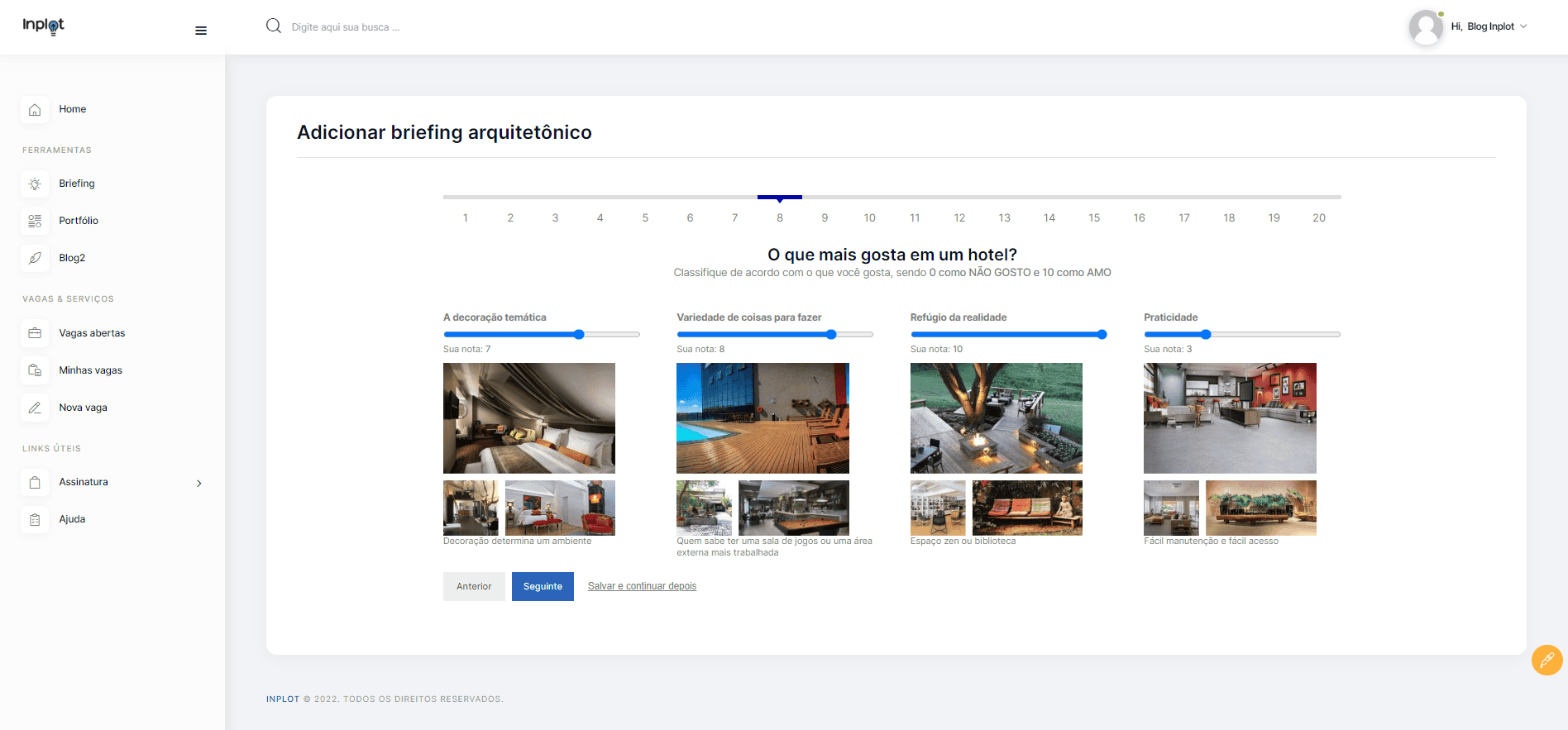Open Portfólio in the sidebar

tap(79, 221)
